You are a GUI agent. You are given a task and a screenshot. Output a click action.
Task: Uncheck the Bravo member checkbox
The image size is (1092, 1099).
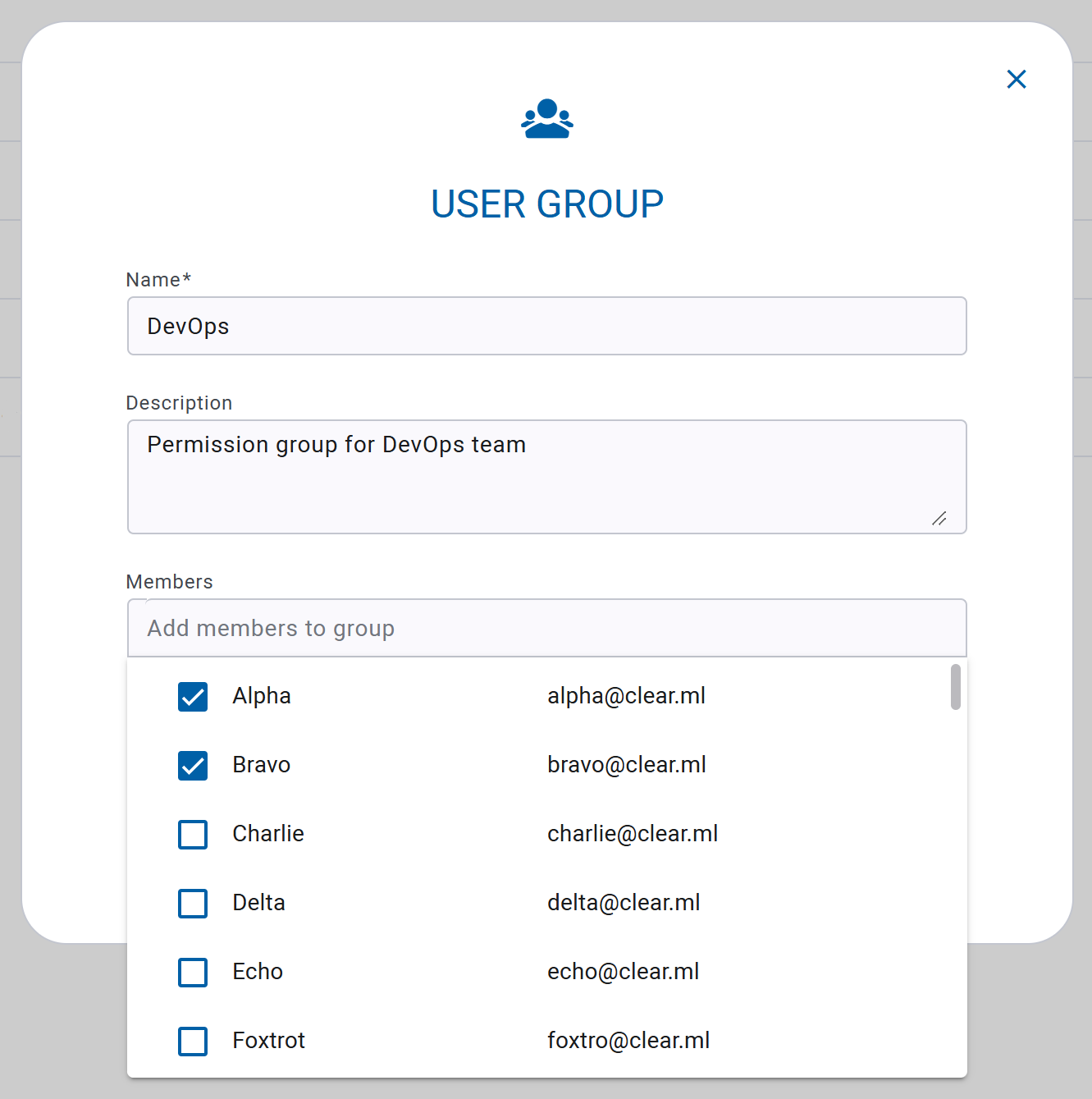click(192, 766)
